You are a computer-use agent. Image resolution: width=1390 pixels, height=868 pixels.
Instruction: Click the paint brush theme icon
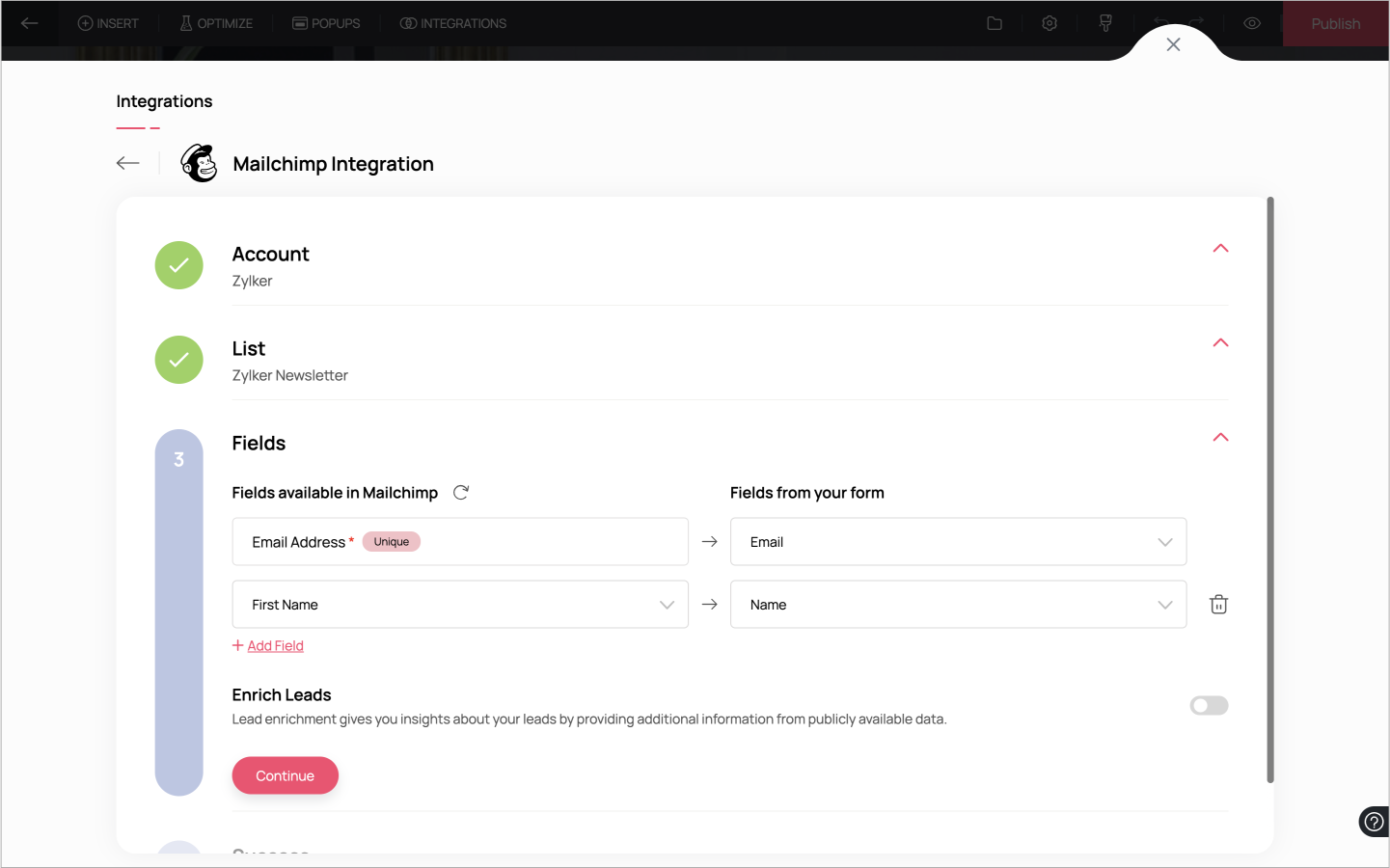(x=1105, y=23)
